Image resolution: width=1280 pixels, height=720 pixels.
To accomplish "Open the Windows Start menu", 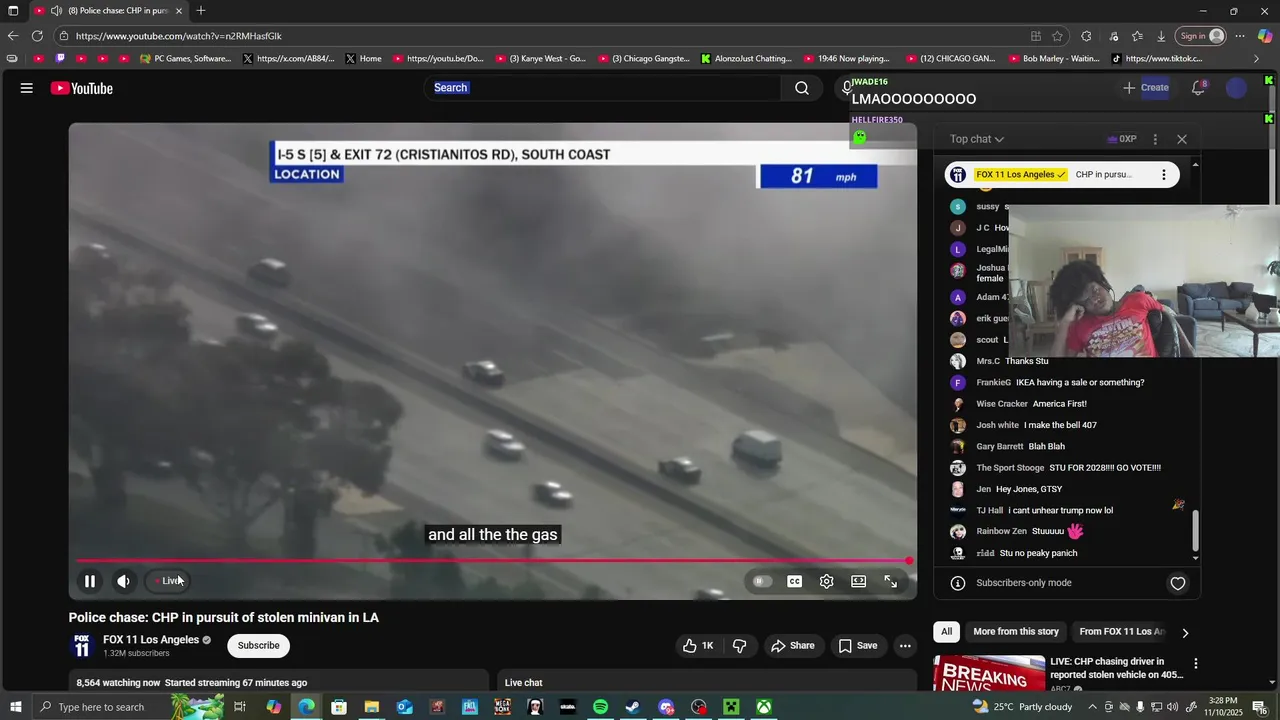I will tap(15, 707).
